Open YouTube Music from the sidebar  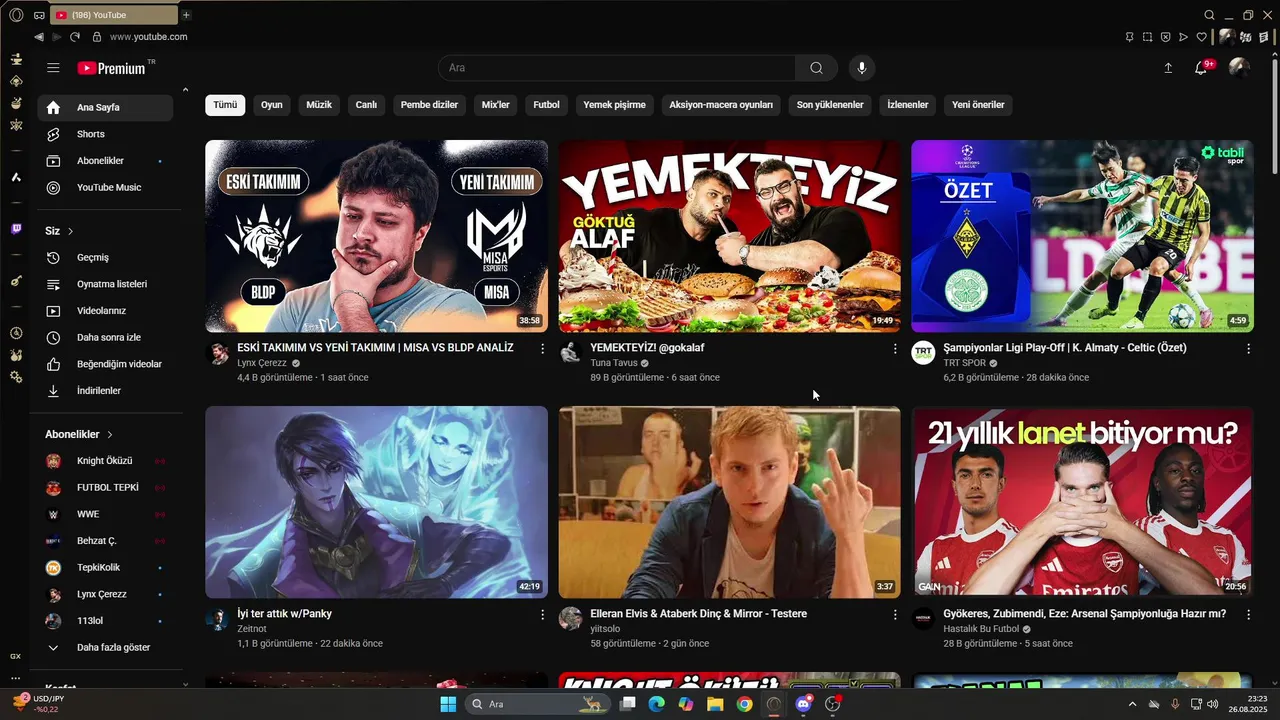105,187
